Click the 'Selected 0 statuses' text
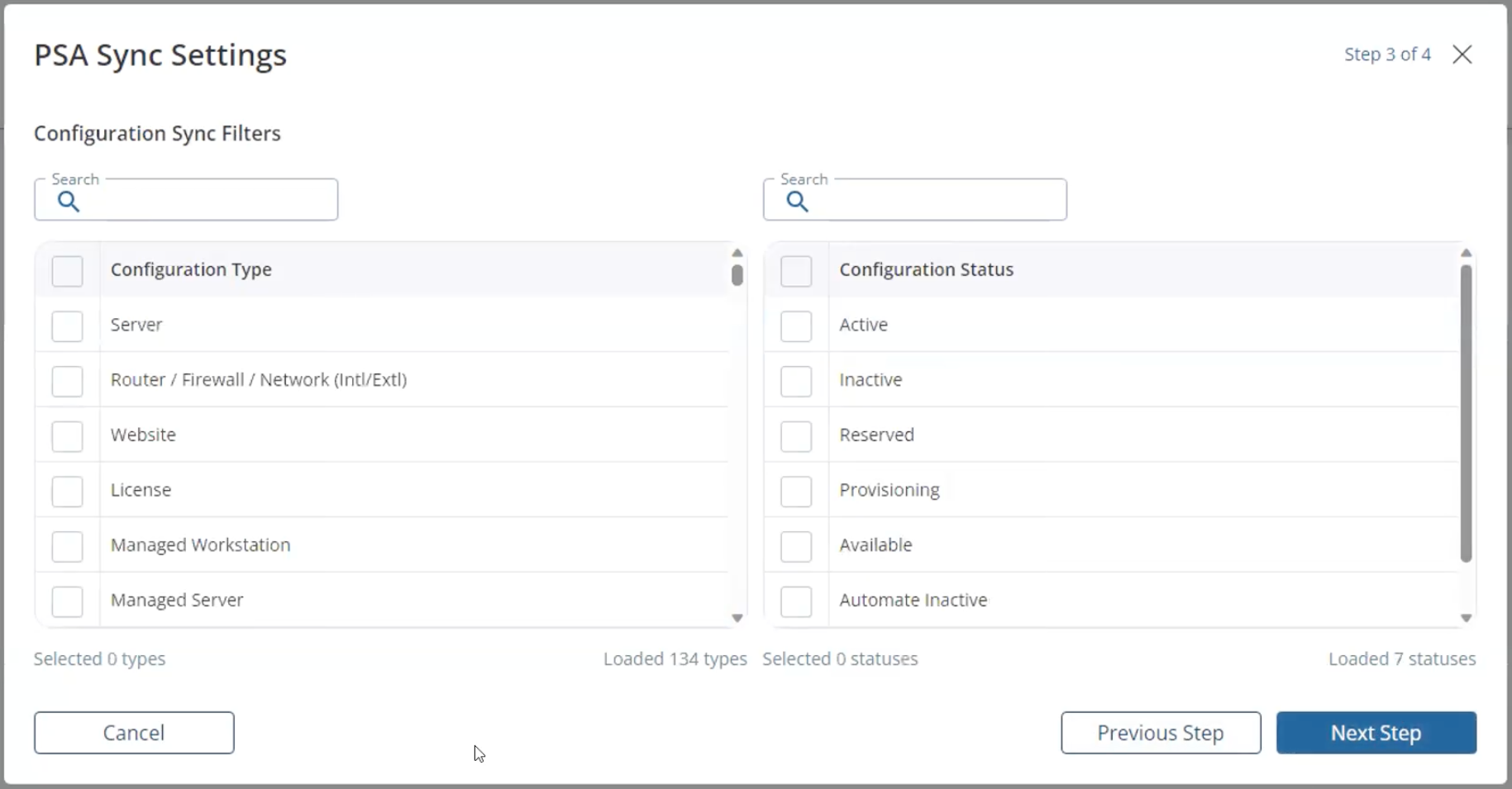 pos(840,658)
